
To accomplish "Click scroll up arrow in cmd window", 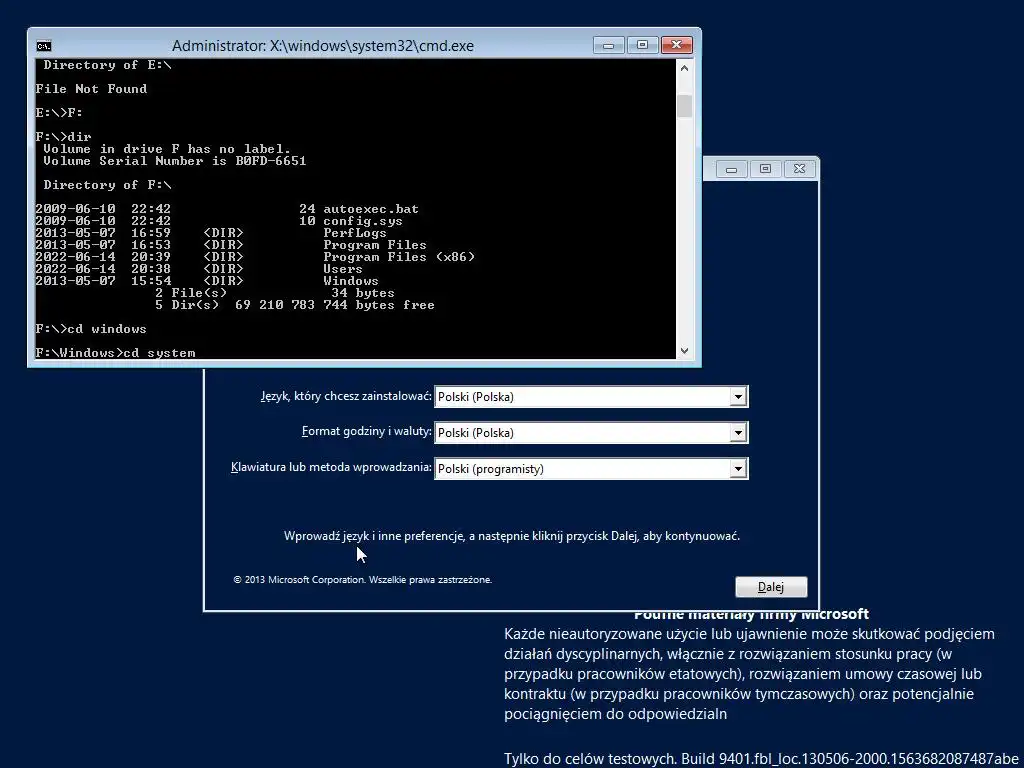I will pyautogui.click(x=684, y=68).
